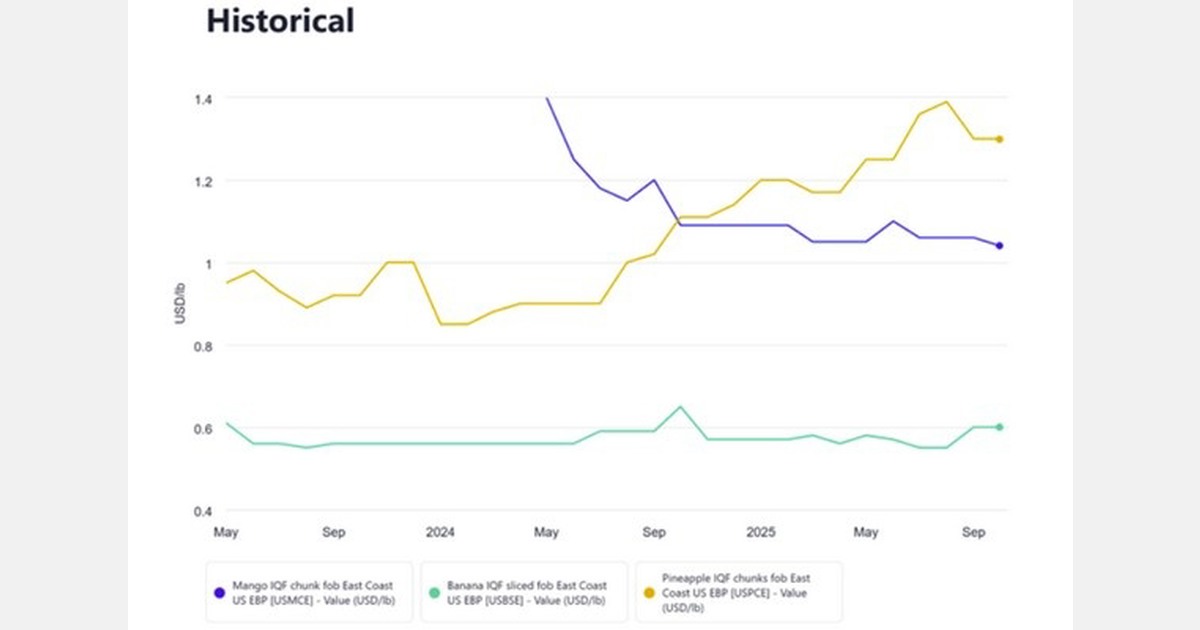Screen dimensions: 1200x630
Task: Select the last yellow Pineapple data point
Action: pyautogui.click(x=999, y=139)
